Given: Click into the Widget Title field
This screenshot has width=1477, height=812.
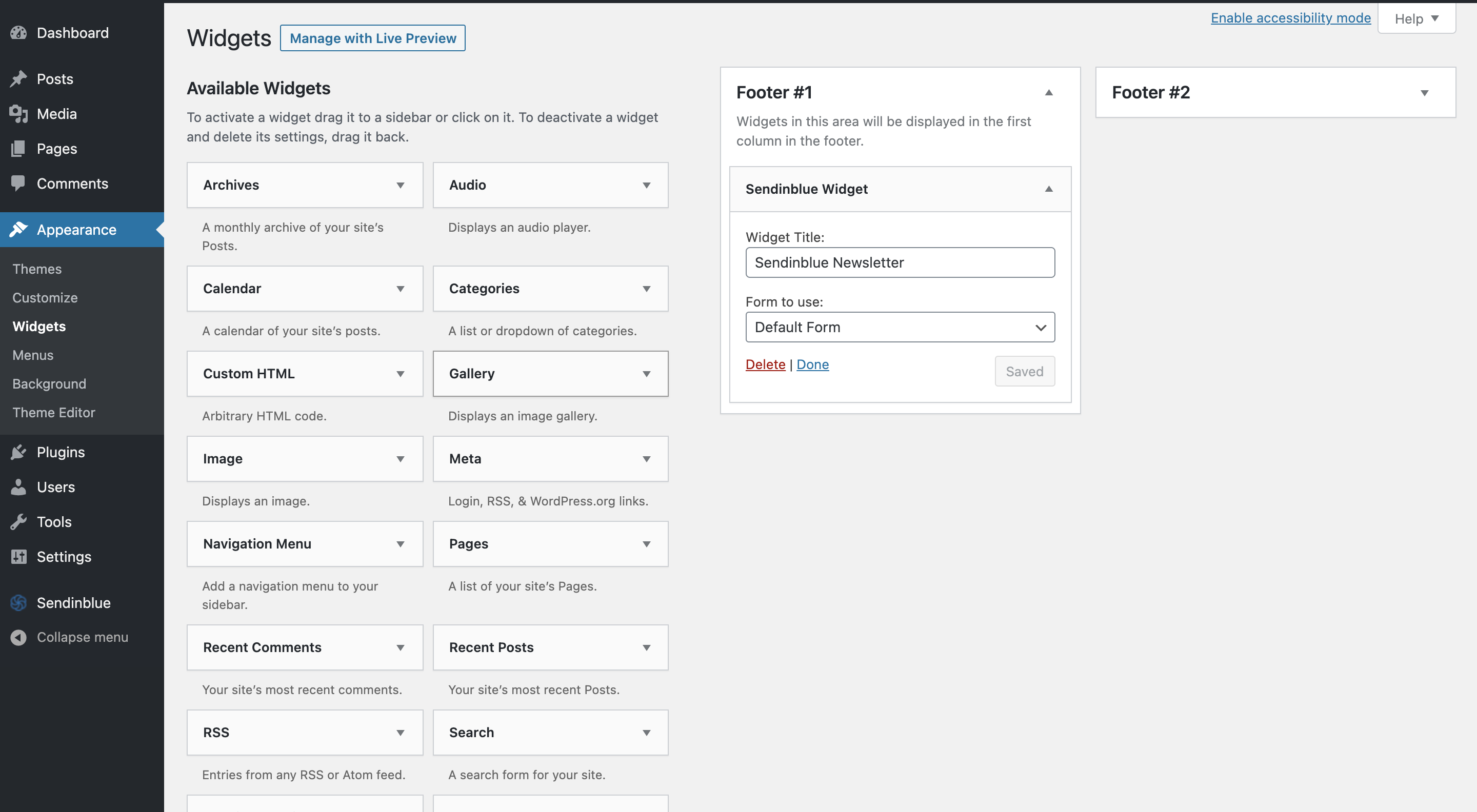Looking at the screenshot, I should point(899,262).
